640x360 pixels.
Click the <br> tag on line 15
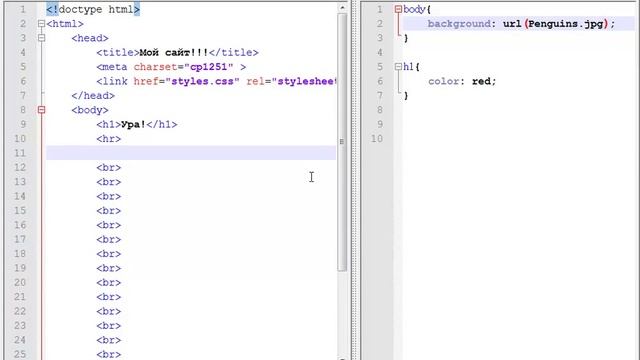(109, 211)
